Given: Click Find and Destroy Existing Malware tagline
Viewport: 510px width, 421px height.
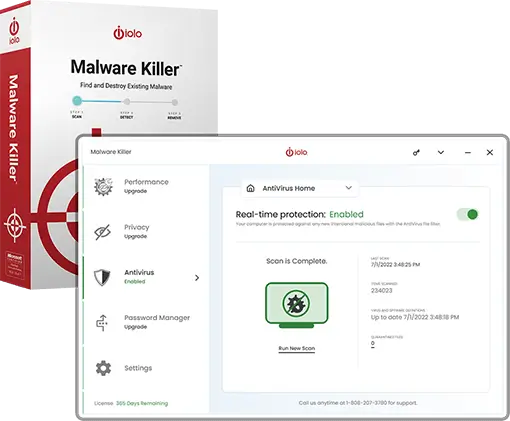Looking at the screenshot, I should tap(126, 86).
